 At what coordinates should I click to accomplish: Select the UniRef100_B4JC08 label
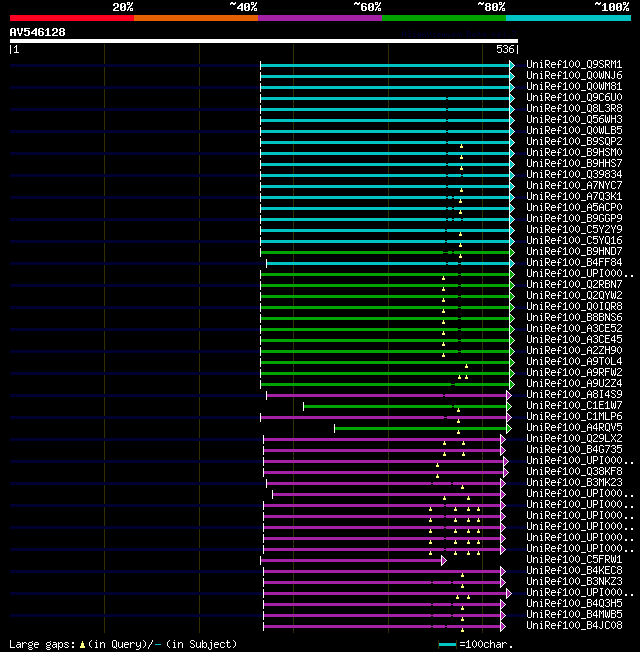click(x=574, y=625)
